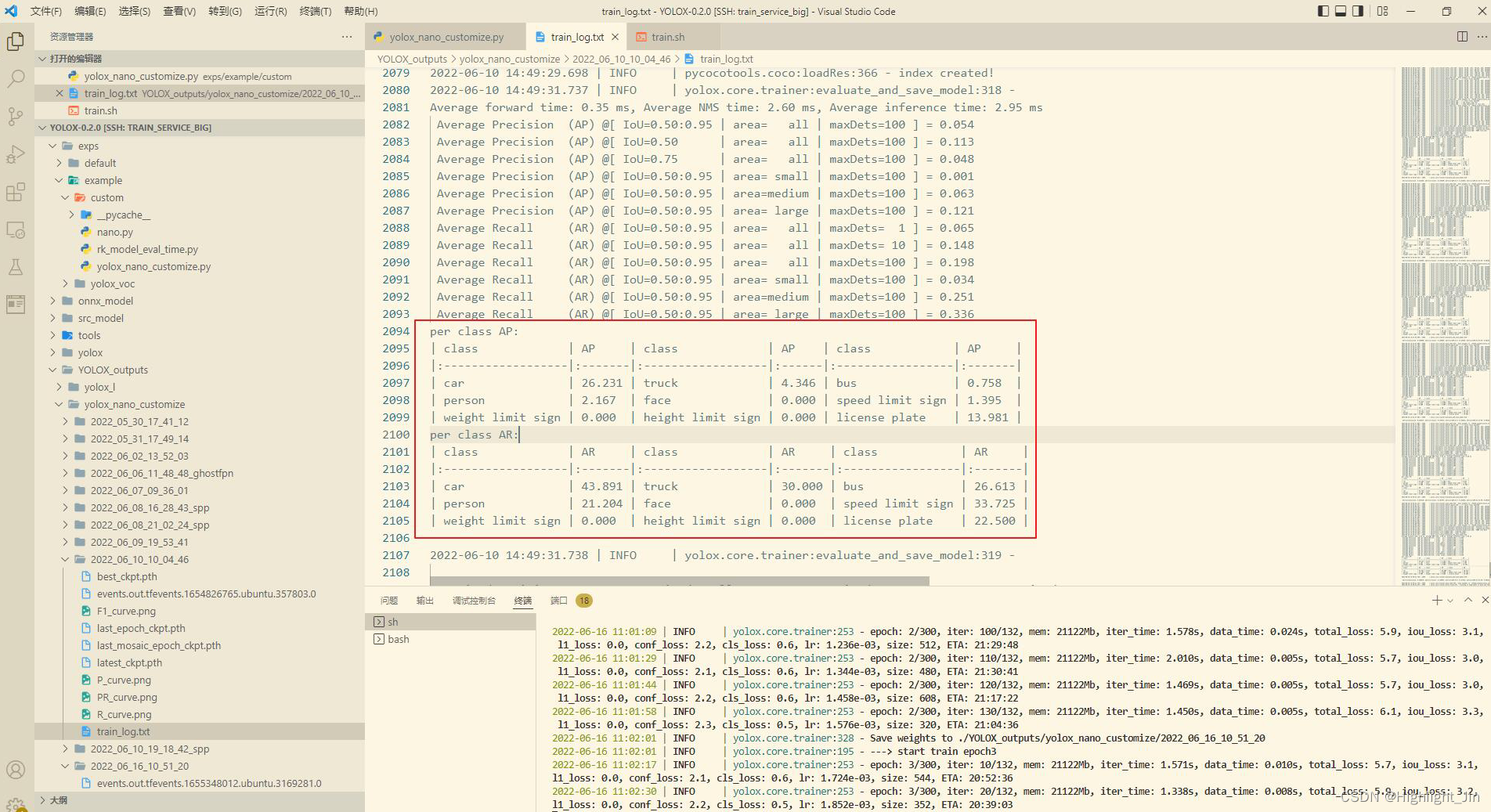This screenshot has height=812, width=1491.
Task: Open the Source Control view
Action: tap(16, 116)
